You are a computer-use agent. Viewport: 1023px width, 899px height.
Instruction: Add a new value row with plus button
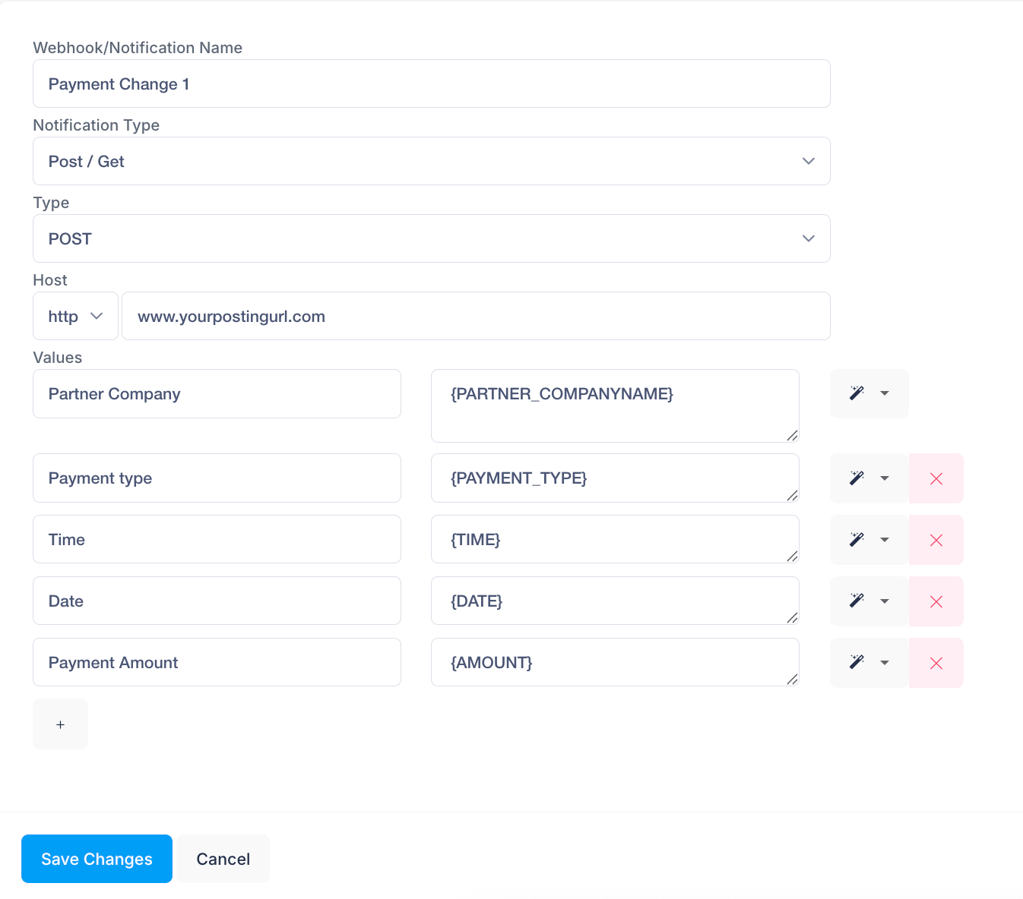tap(60, 724)
